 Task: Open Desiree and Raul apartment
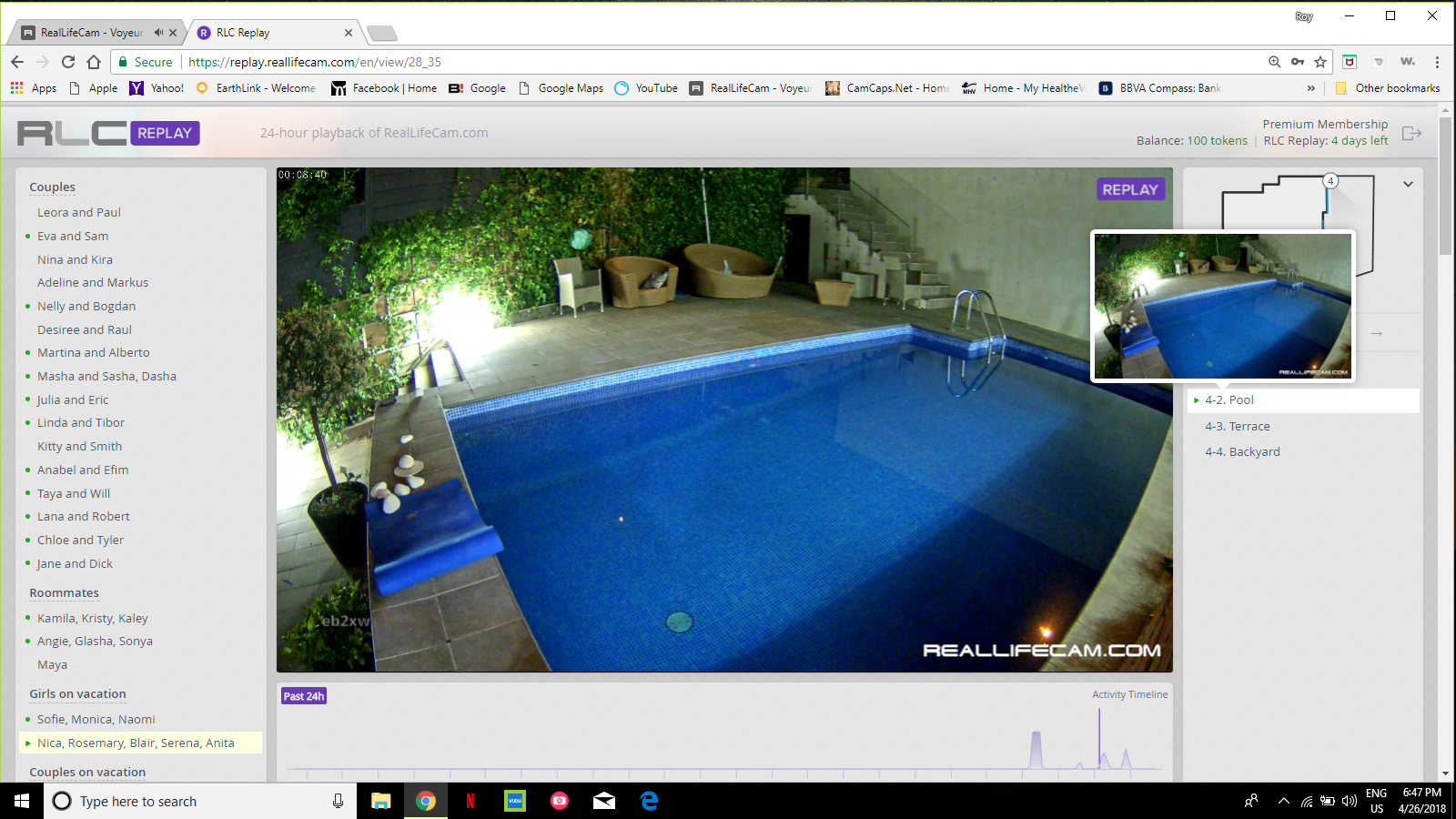tap(85, 330)
